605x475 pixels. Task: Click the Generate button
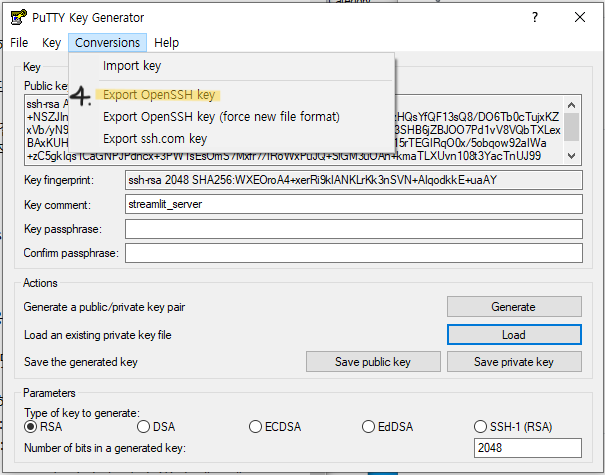click(514, 307)
